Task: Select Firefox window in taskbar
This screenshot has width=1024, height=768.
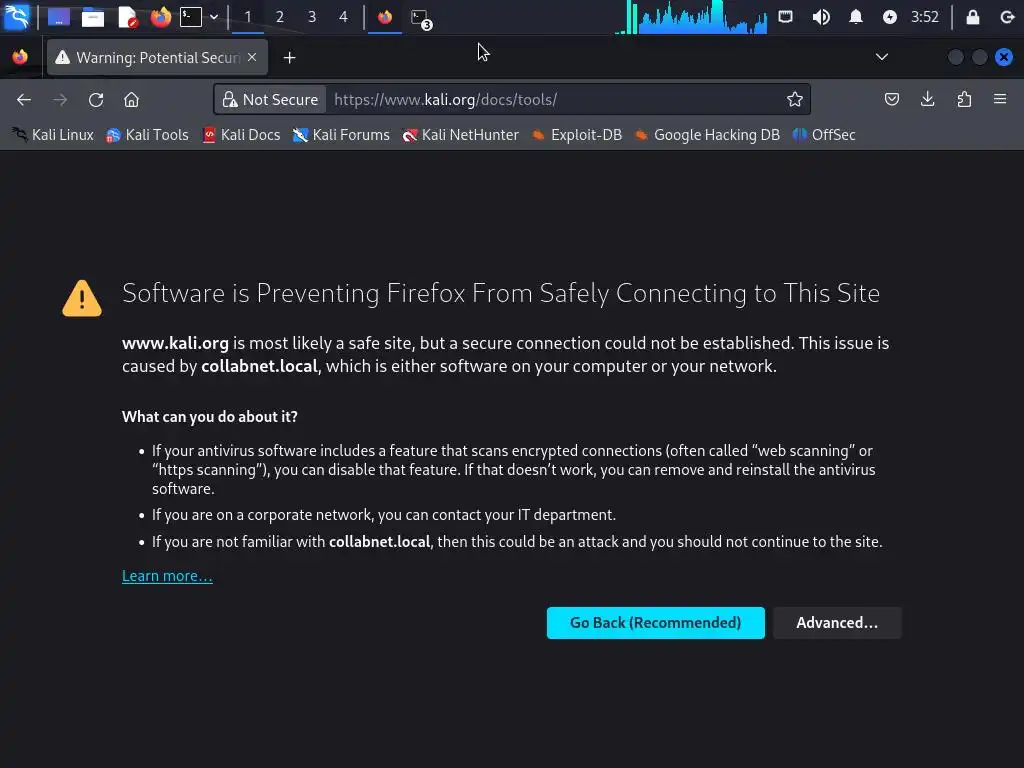Action: click(x=385, y=17)
